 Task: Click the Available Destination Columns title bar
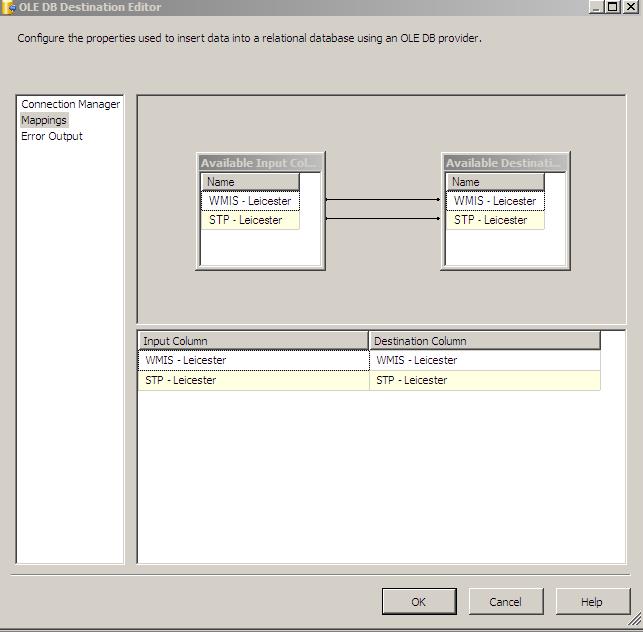point(505,163)
